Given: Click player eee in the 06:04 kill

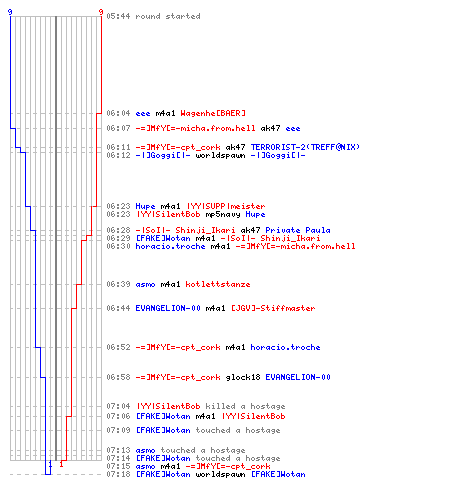Looking at the screenshot, I should (143, 113).
